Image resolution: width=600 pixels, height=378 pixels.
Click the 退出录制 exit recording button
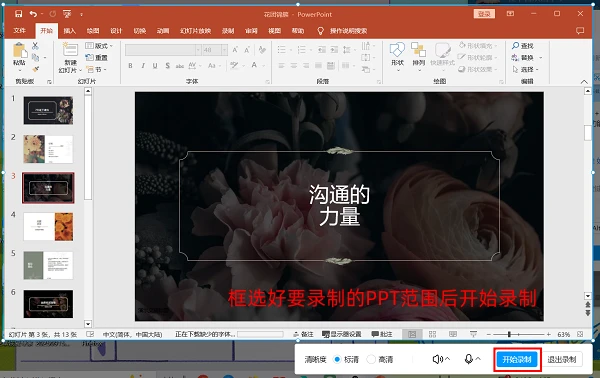(x=562, y=359)
